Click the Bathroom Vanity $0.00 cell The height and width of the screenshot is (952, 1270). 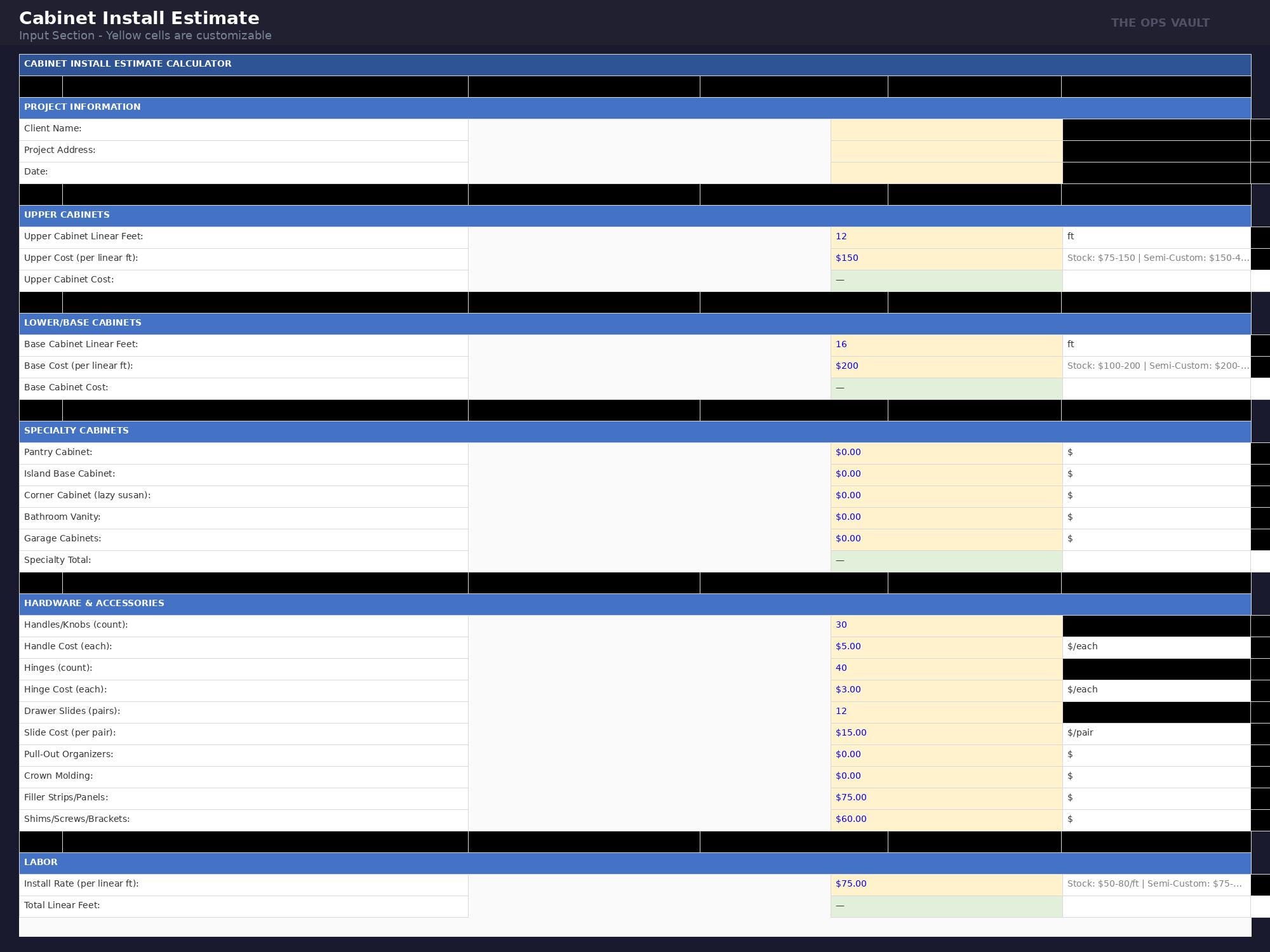pos(946,519)
